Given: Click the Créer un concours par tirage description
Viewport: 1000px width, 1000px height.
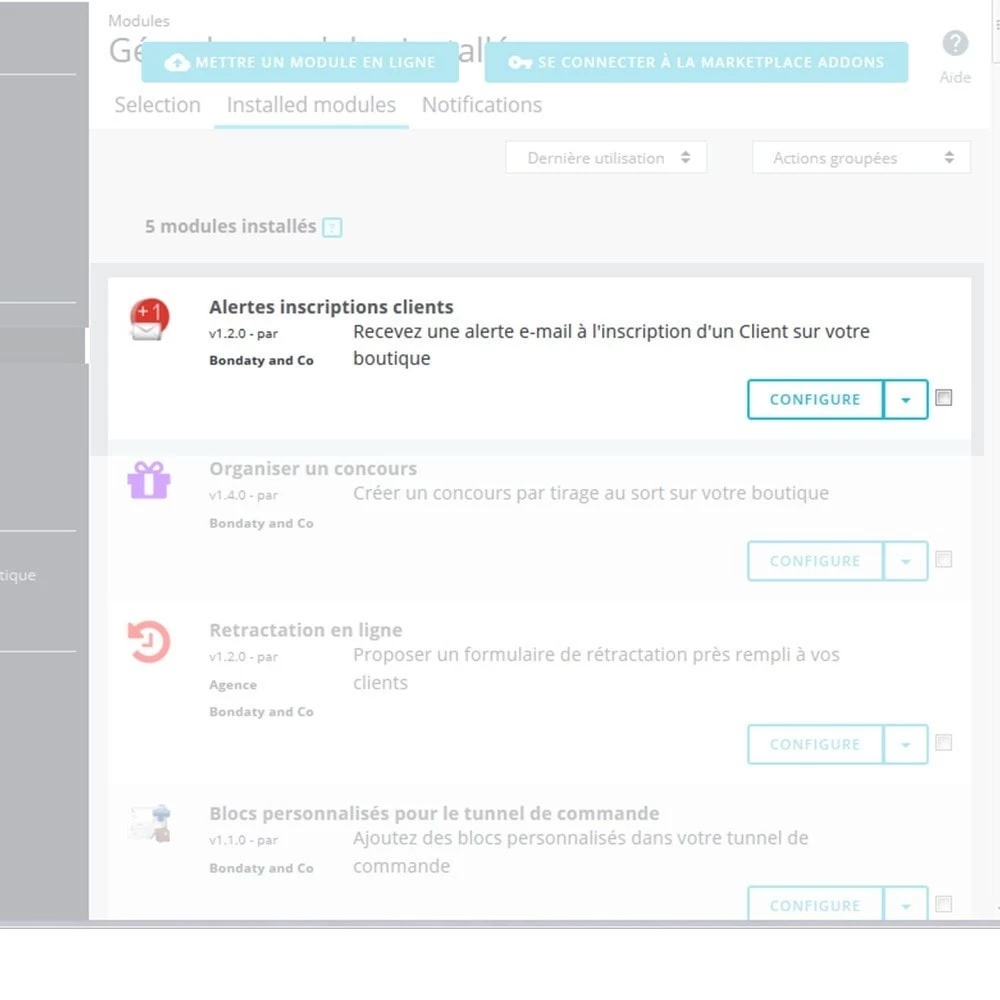Looking at the screenshot, I should point(591,493).
